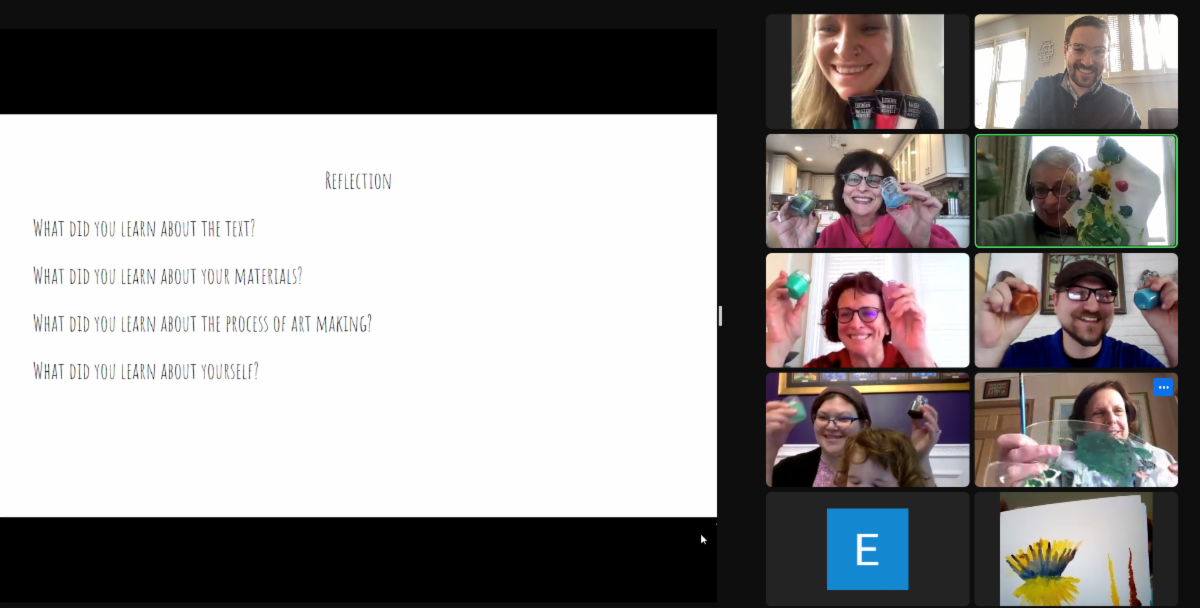Click the Reflection slide title

[x=358, y=181]
